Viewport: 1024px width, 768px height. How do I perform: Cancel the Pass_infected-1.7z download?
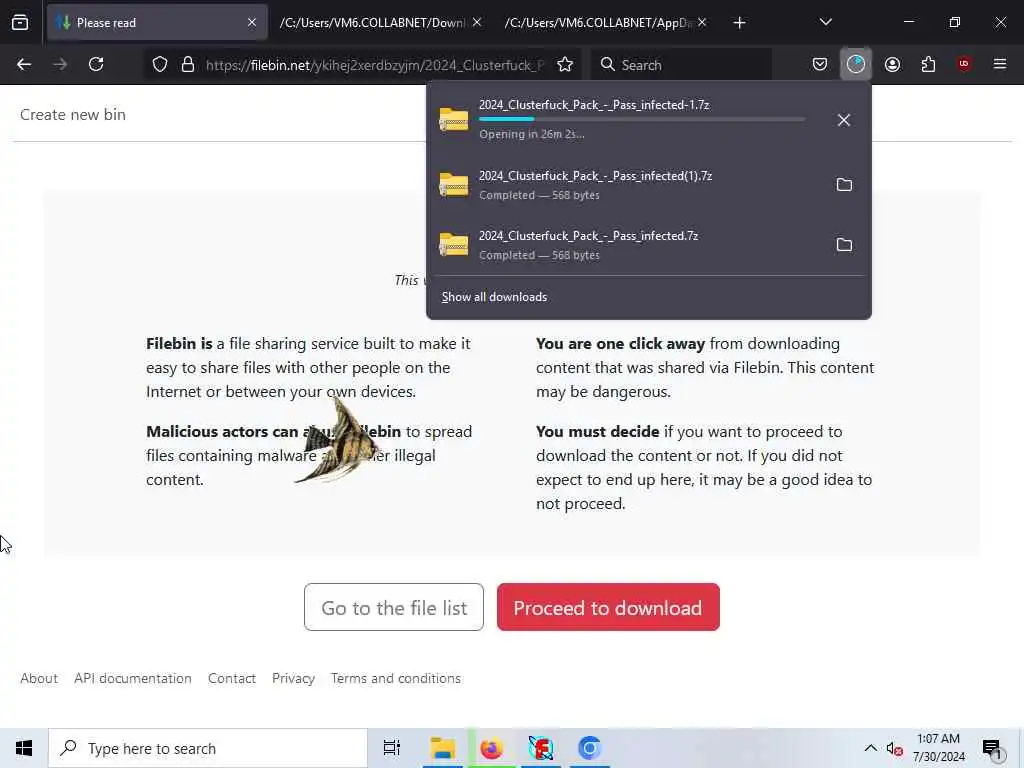pos(844,120)
